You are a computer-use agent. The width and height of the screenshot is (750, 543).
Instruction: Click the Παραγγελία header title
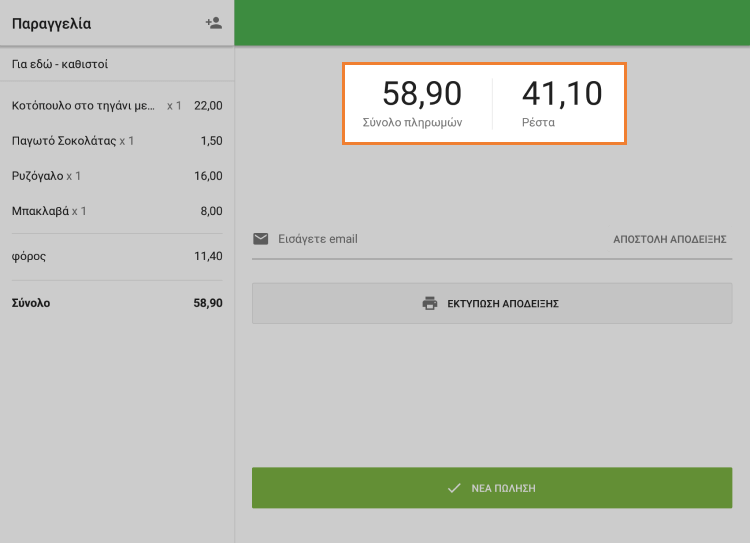coord(51,23)
